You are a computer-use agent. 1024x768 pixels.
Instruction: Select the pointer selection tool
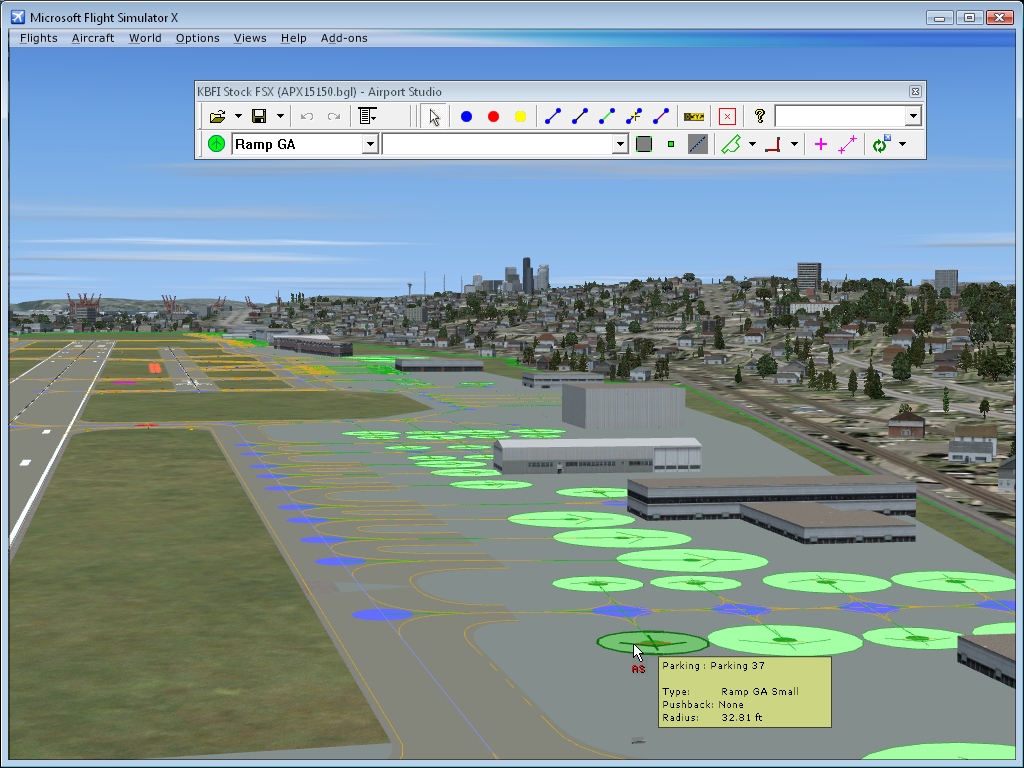[434, 116]
